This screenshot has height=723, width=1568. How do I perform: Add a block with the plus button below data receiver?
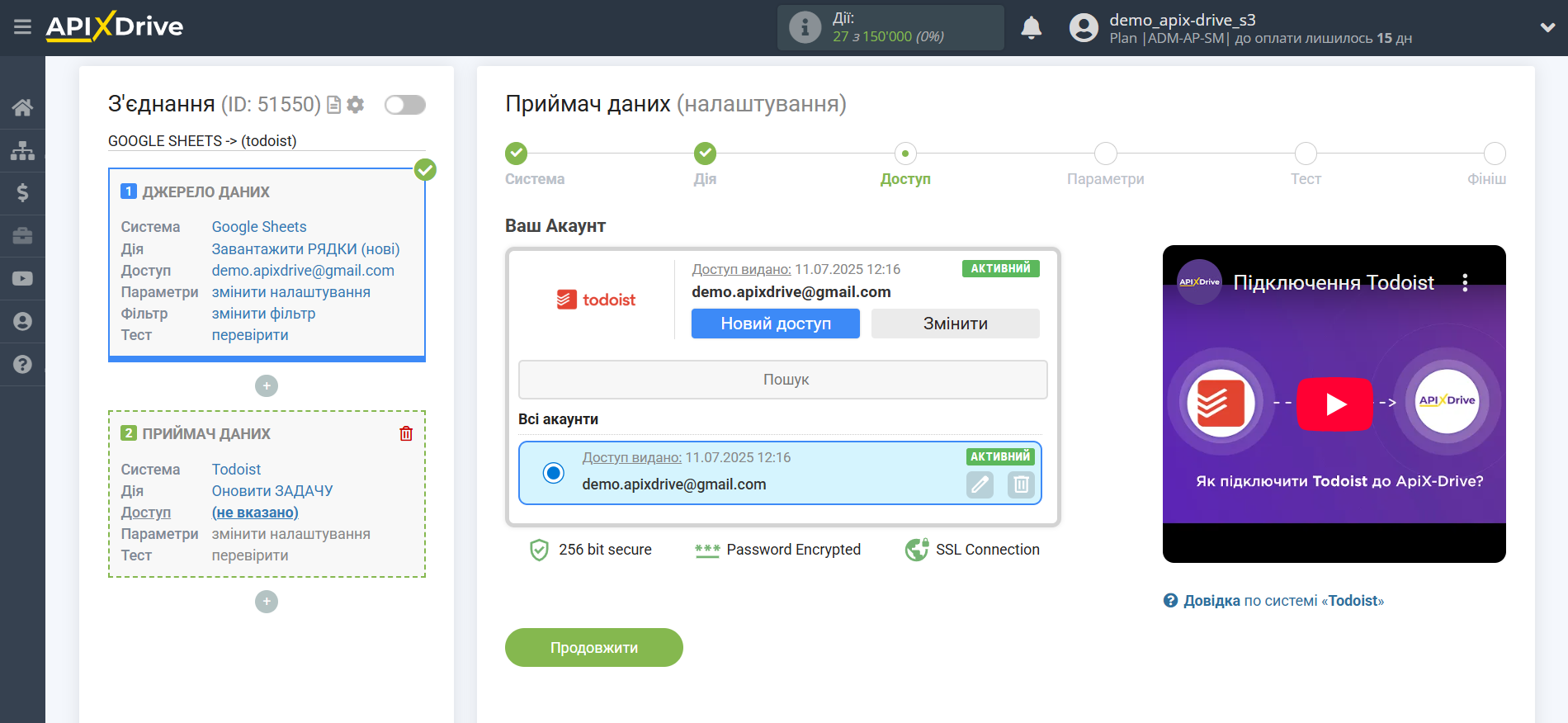point(267,602)
